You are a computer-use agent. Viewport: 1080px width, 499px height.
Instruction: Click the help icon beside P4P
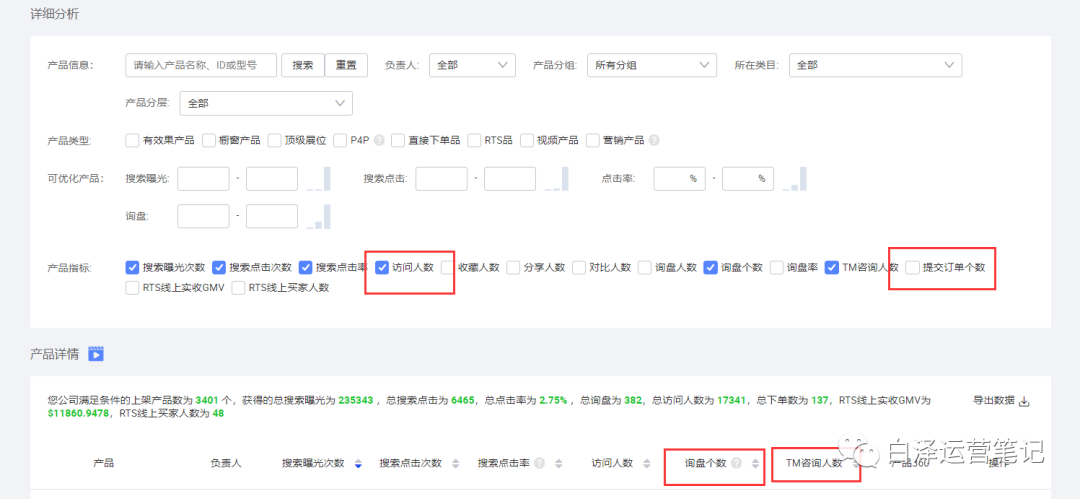pyautogui.click(x=378, y=140)
